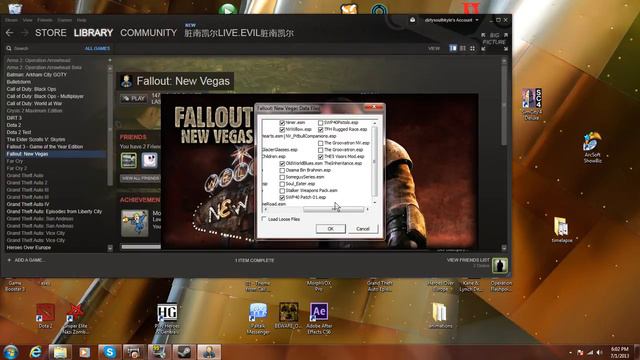This screenshot has height=360, width=640.
Task: Select Fallout 3 - Game of the Year Edition
Action: tap(44, 147)
